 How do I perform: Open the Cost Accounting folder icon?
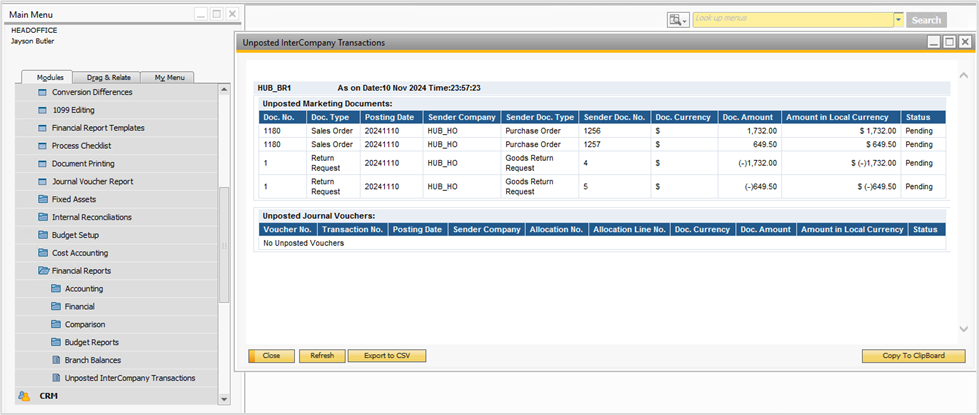point(43,253)
